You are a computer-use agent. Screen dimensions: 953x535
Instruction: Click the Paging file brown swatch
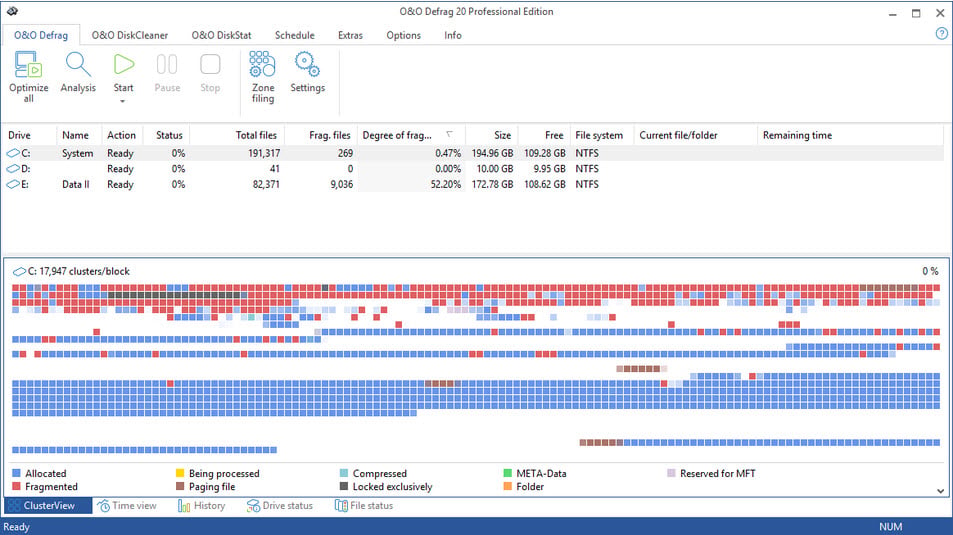coord(180,486)
